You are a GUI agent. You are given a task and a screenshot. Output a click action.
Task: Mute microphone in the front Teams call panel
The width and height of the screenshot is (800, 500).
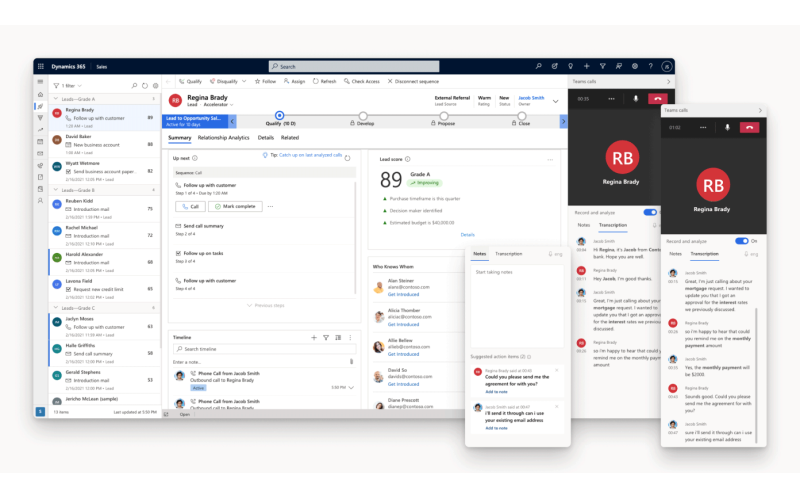tap(728, 128)
